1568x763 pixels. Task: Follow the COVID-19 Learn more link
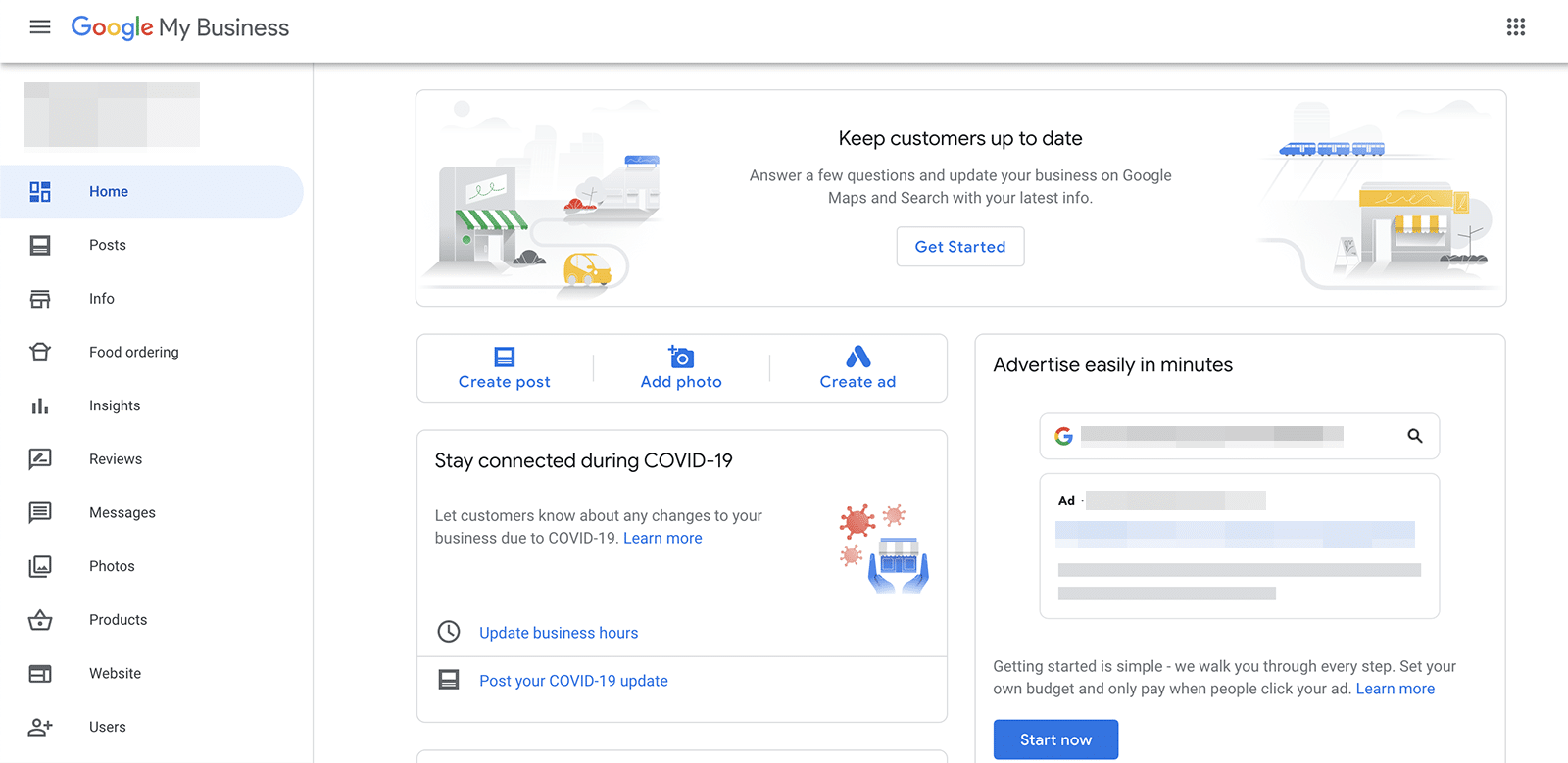[662, 538]
